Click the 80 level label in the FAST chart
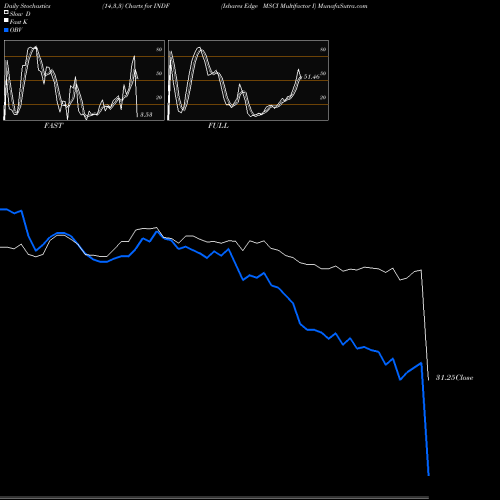The width and height of the screenshot is (500, 500). pos(159,49)
